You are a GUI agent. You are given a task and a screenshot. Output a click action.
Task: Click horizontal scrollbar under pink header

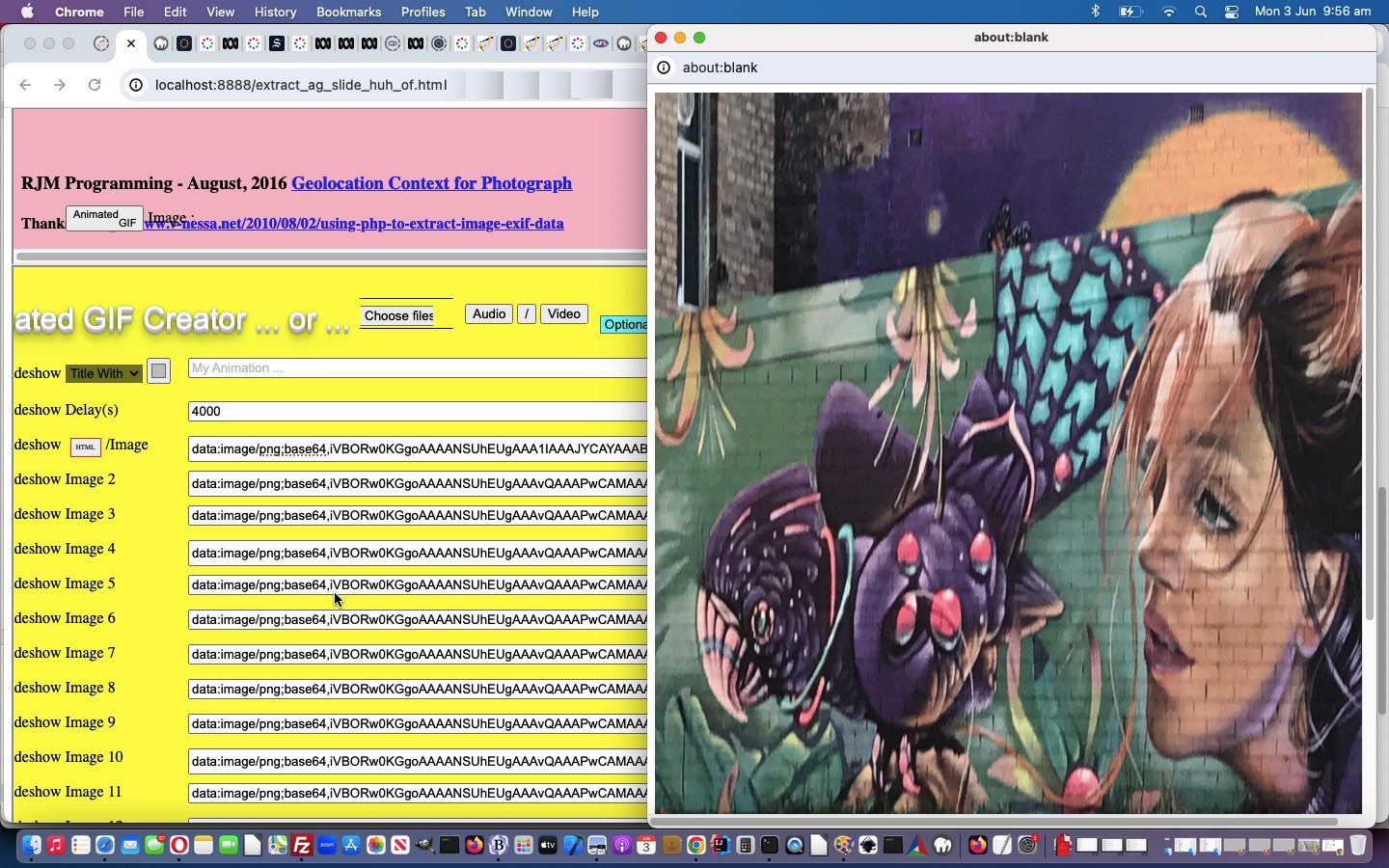331,257
